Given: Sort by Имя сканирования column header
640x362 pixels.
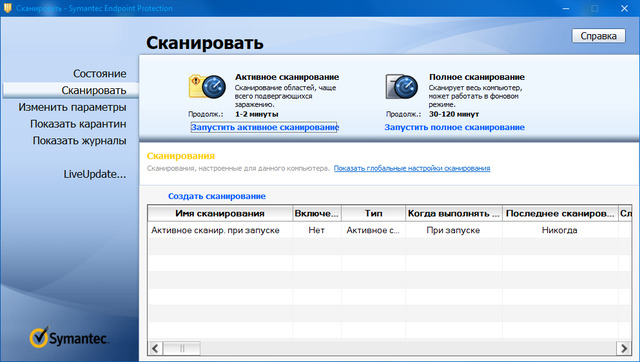Looking at the screenshot, I should click(220, 213).
